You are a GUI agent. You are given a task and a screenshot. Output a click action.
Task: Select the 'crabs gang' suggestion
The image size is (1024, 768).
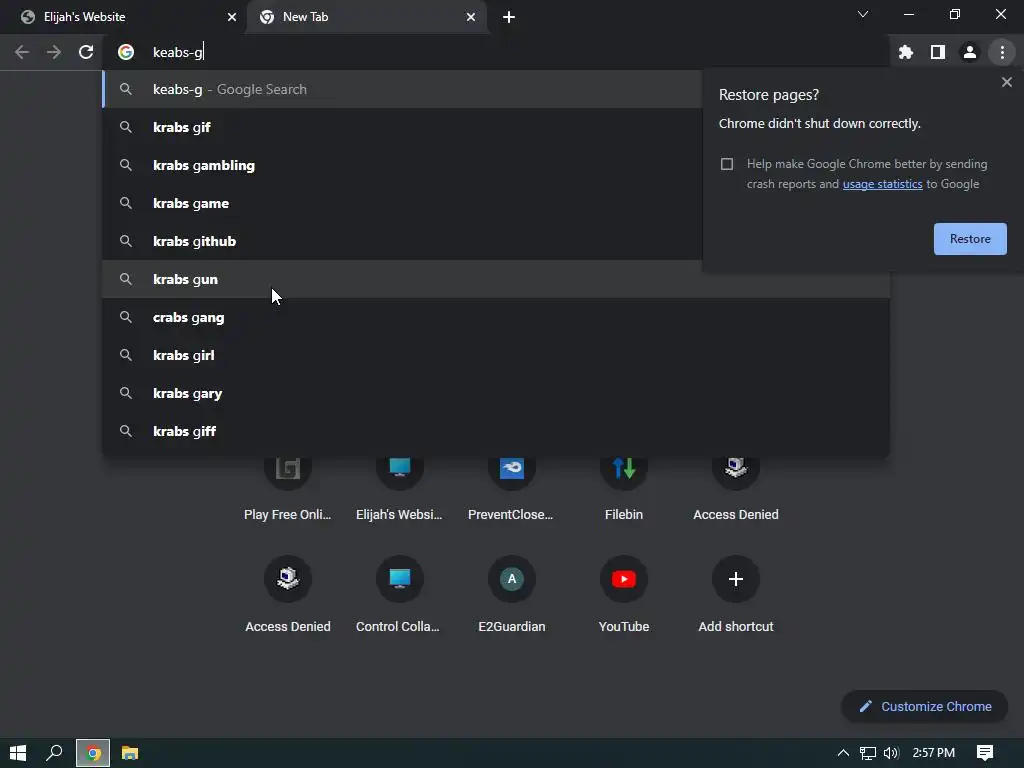pos(496,317)
